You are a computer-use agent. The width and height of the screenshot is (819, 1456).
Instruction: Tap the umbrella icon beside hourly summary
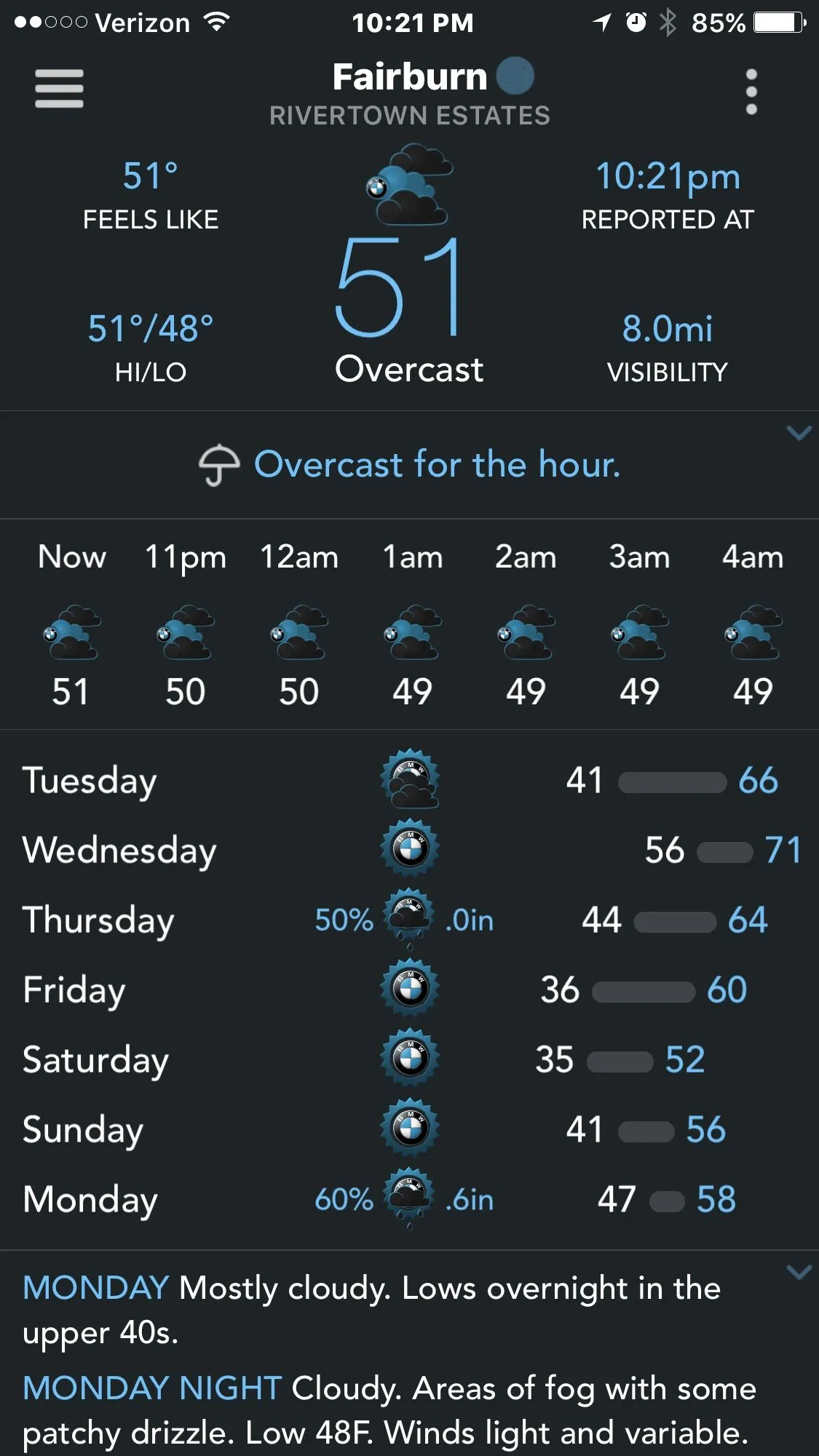[218, 465]
